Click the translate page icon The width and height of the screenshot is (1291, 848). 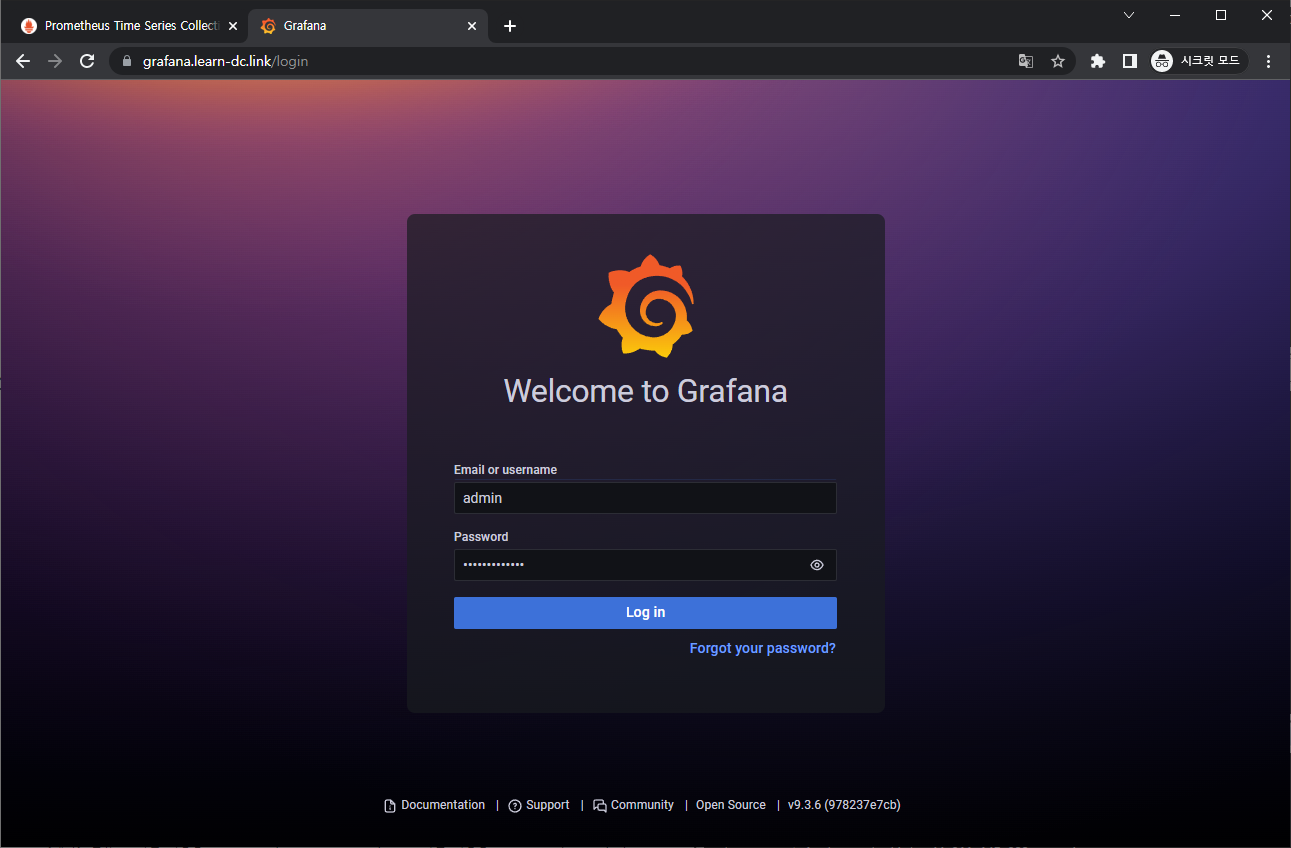[x=1025, y=61]
